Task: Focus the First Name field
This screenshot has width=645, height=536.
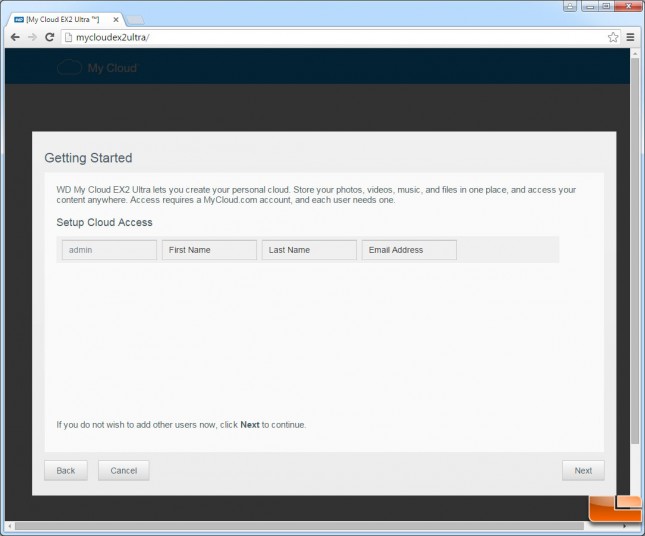Action: [x=209, y=250]
